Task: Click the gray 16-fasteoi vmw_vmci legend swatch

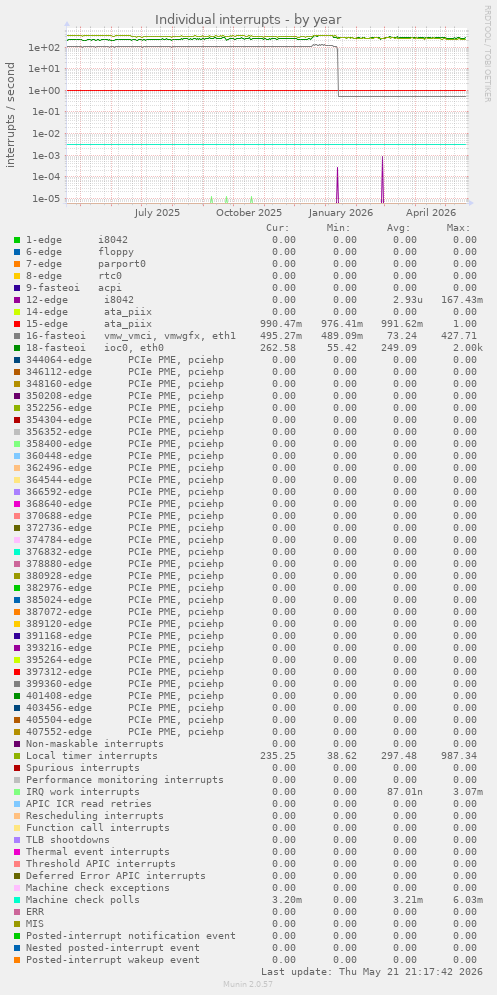Action: pos(17,336)
